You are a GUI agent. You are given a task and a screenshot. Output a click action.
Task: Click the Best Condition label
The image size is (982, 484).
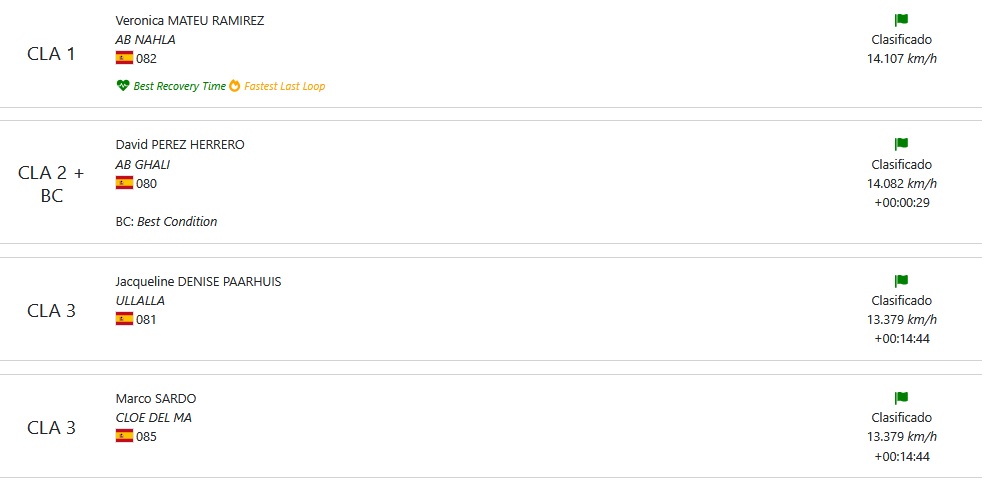click(177, 222)
